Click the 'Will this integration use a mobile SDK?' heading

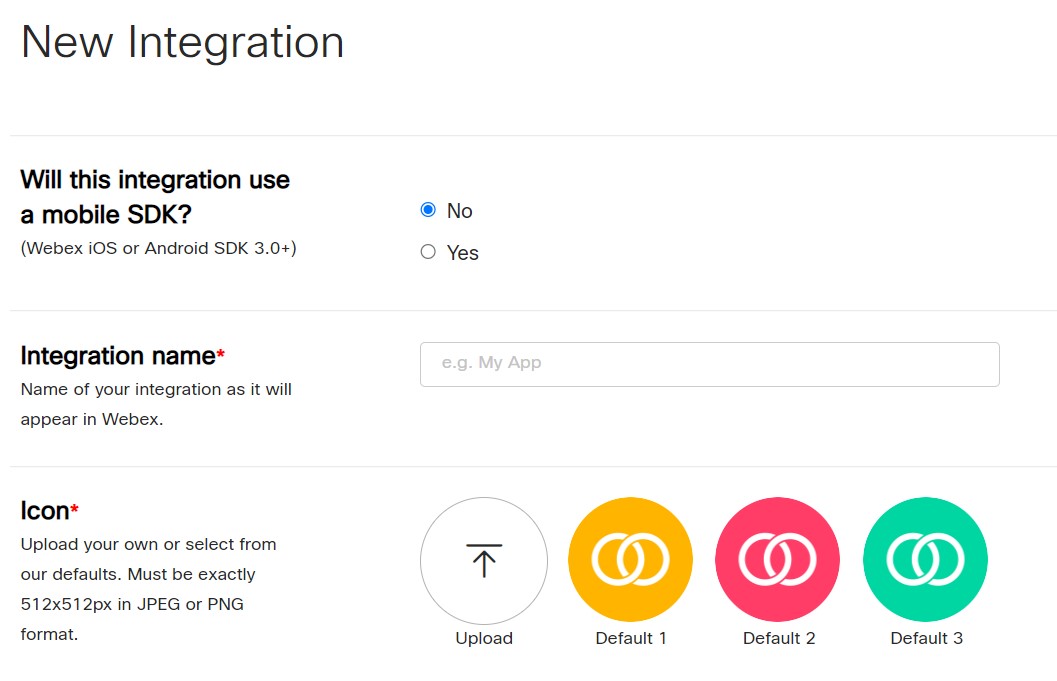click(155, 197)
